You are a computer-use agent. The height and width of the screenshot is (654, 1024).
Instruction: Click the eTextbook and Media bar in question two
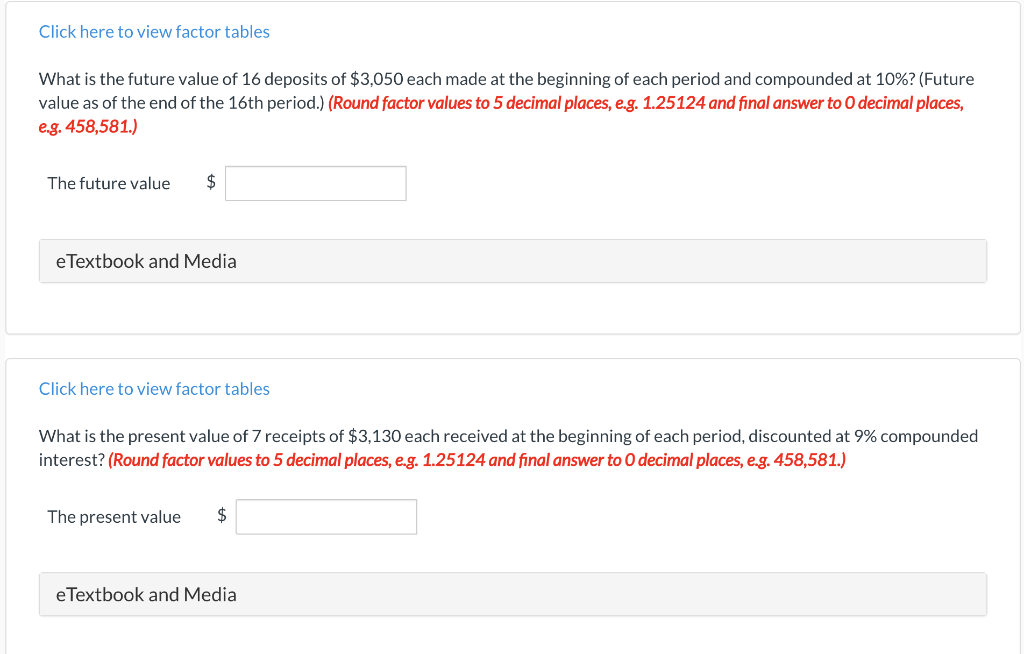(512, 594)
